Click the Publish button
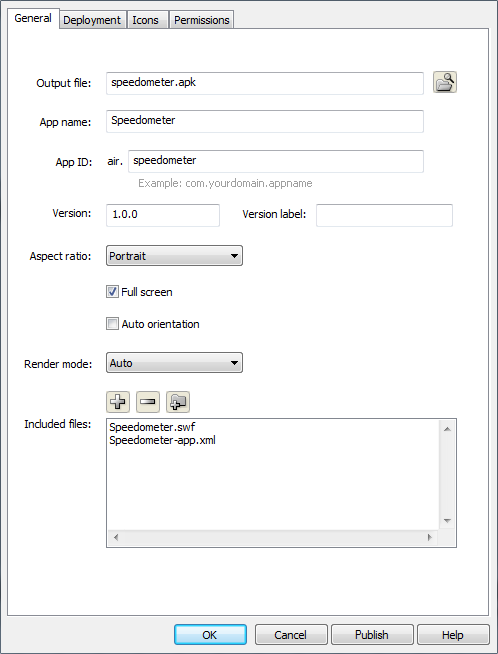 (372, 634)
